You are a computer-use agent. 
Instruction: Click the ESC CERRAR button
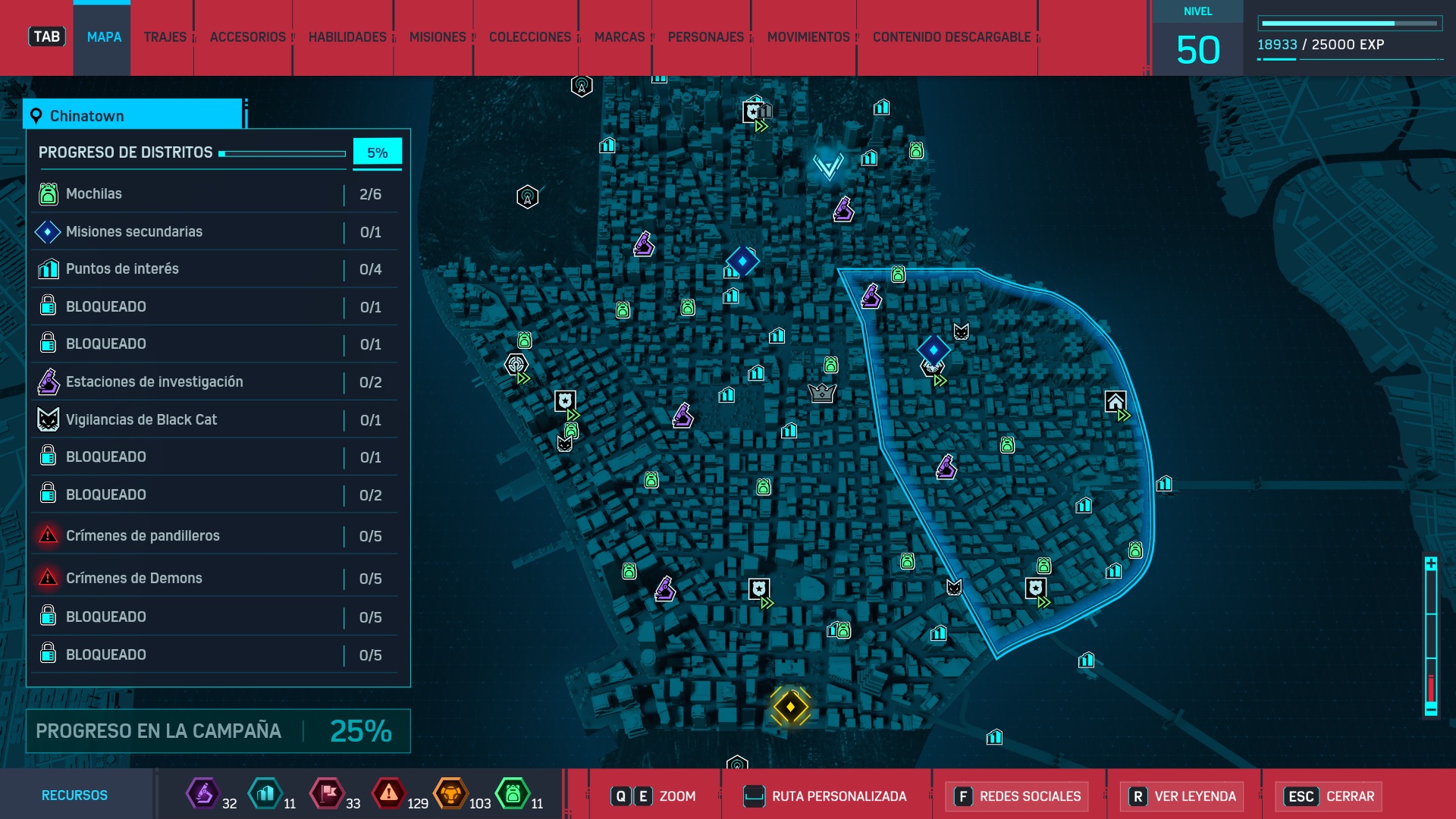click(1329, 796)
